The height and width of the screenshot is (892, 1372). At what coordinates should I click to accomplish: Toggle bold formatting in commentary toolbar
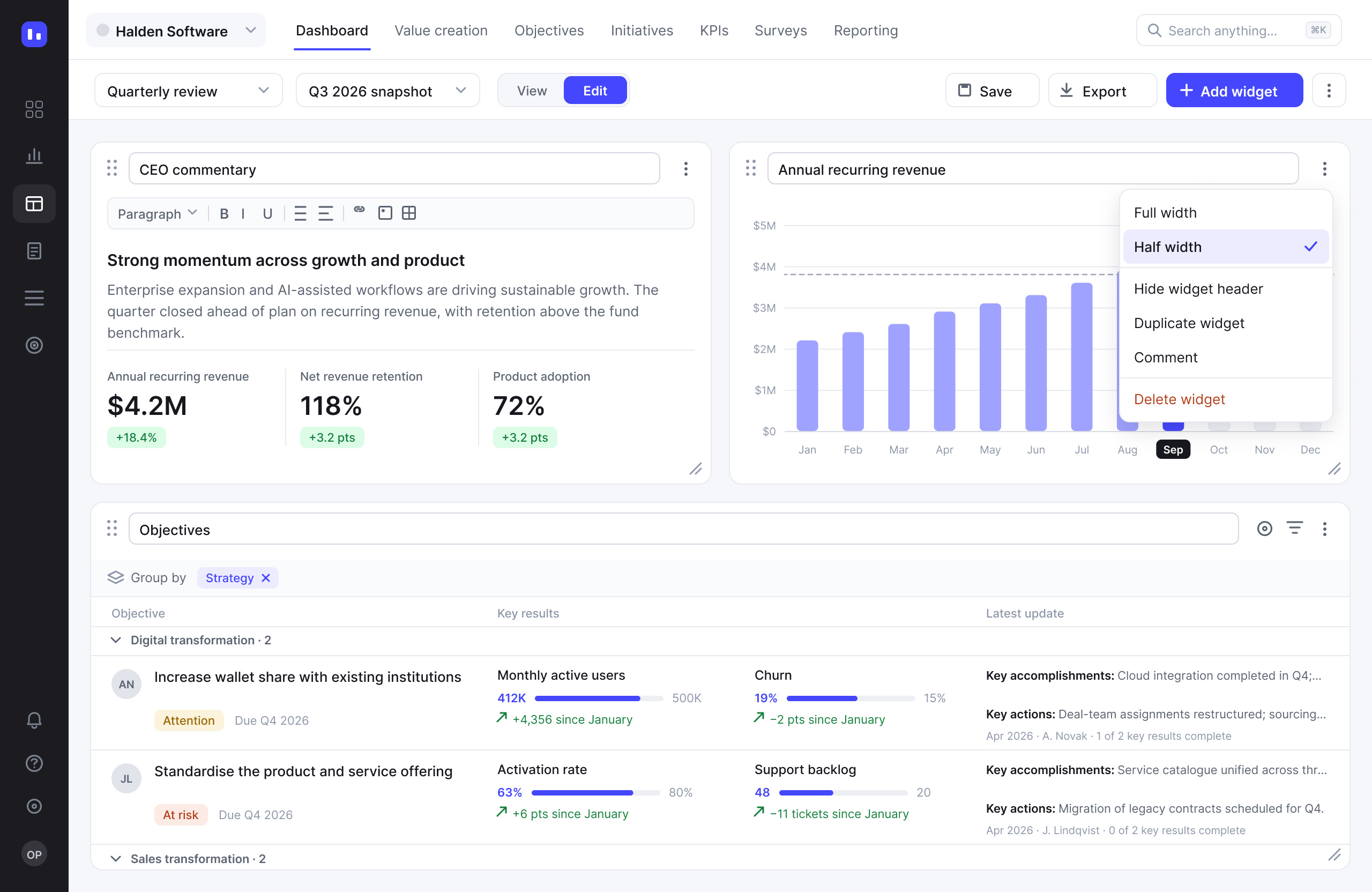point(224,214)
